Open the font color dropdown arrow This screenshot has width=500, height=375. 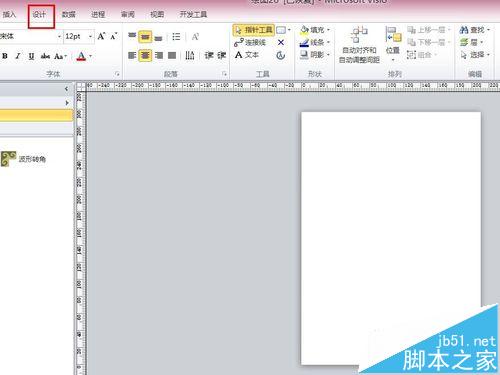coord(90,56)
